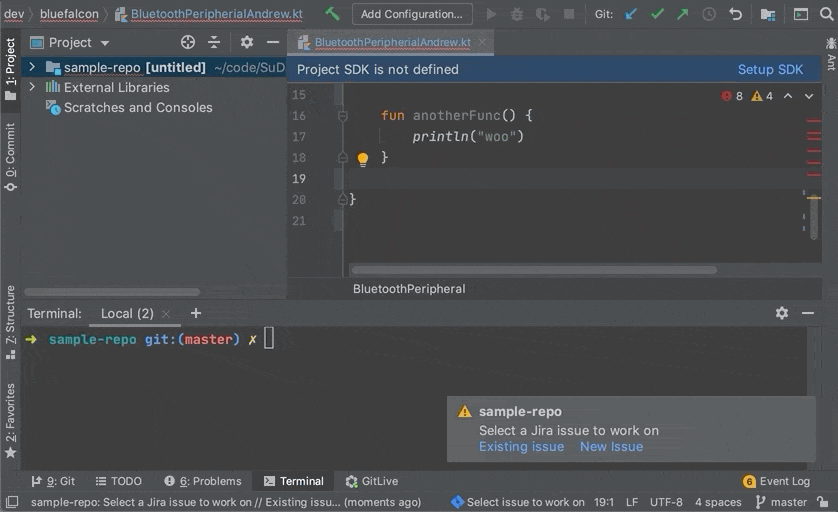Open Project Structure folder icon
This screenshot has height=512, width=838.
[x=768, y=14]
